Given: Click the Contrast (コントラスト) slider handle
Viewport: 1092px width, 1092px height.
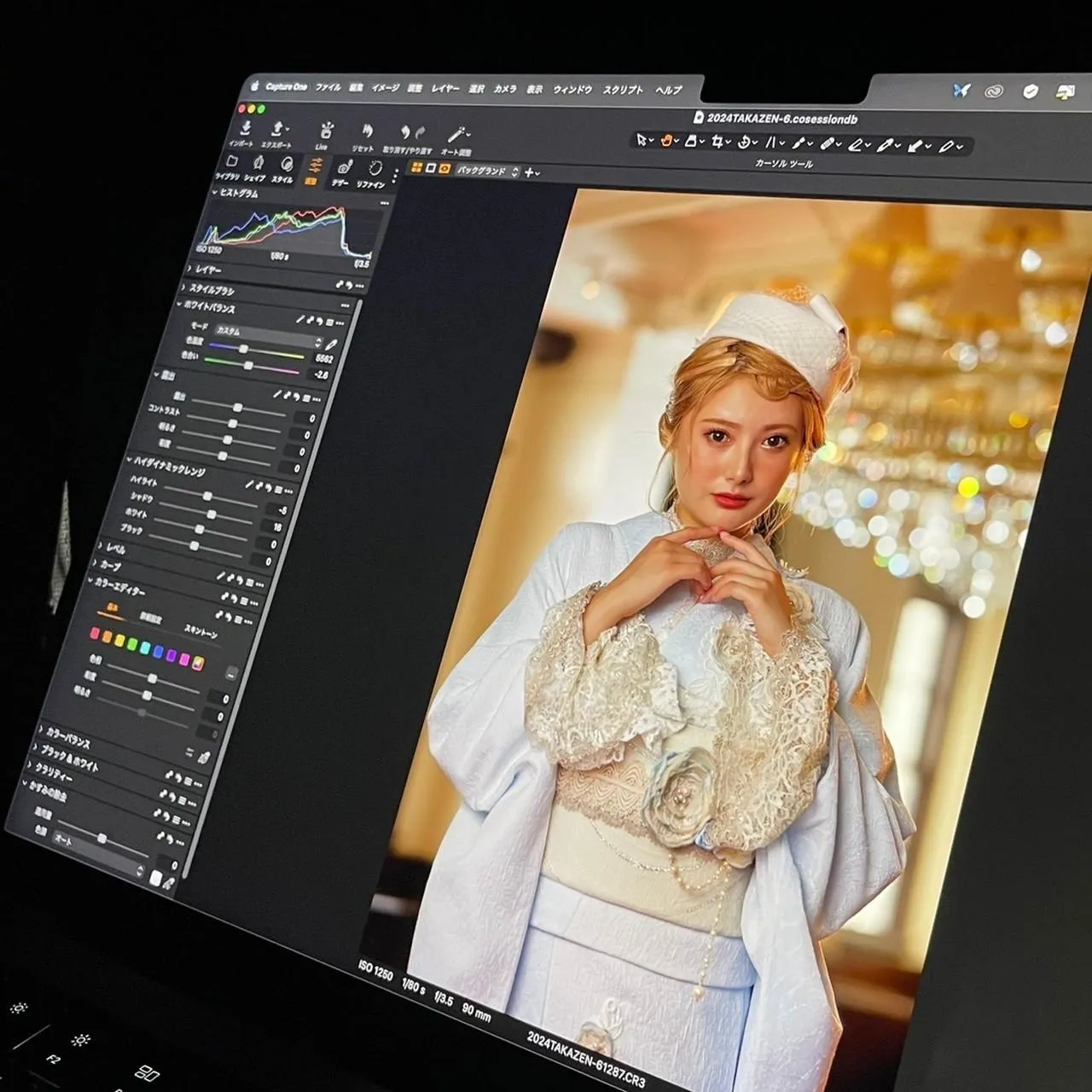Looking at the screenshot, I should point(233,423).
